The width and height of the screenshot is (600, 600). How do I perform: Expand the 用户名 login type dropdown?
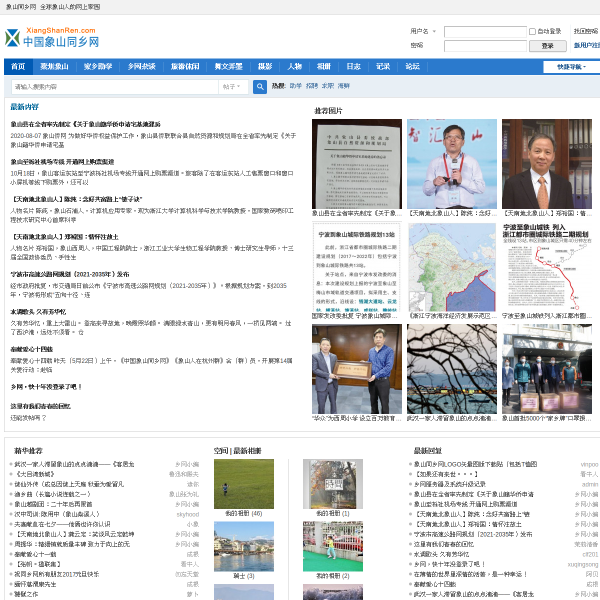pyautogui.click(x=423, y=31)
